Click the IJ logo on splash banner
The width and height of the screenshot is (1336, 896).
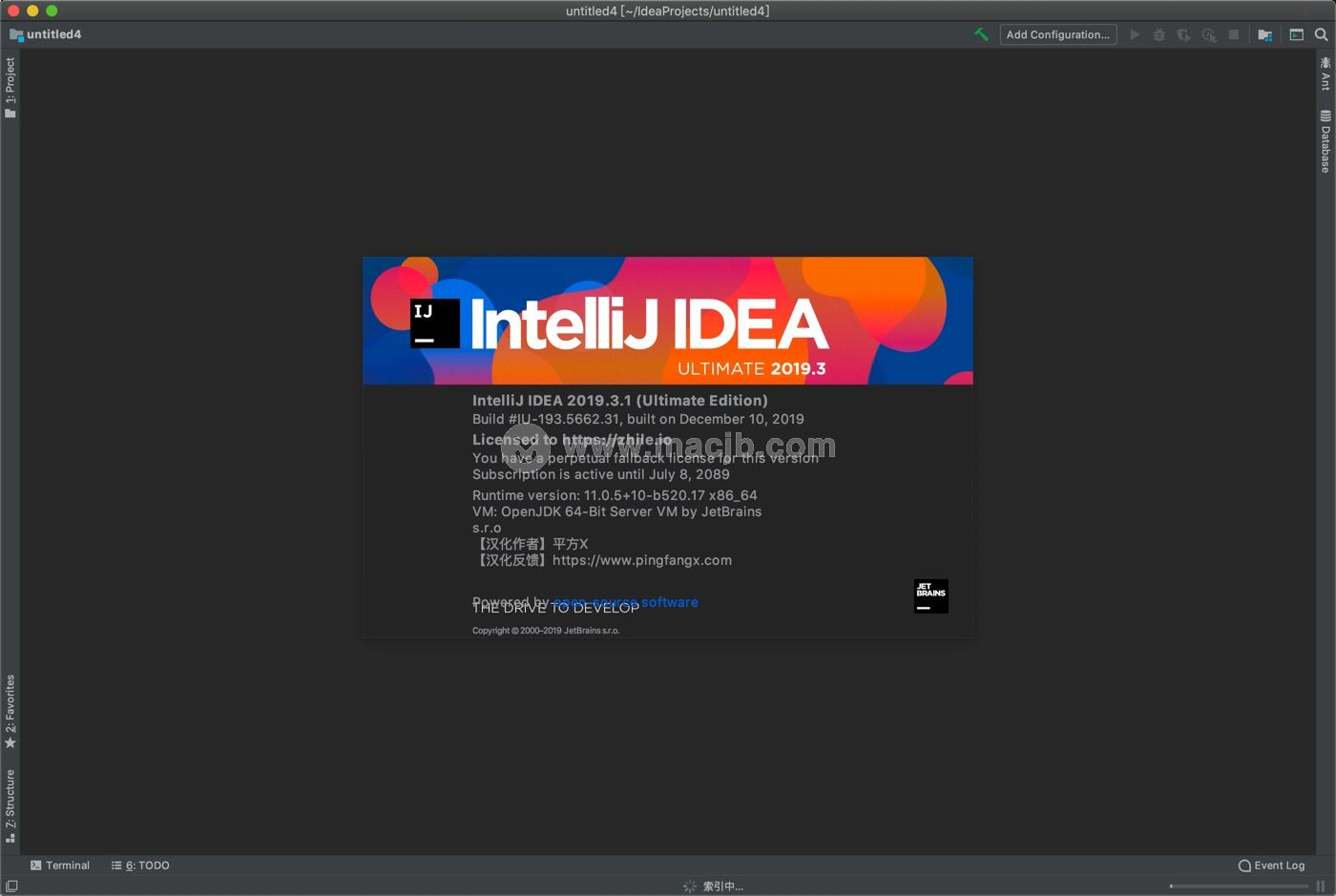435,323
